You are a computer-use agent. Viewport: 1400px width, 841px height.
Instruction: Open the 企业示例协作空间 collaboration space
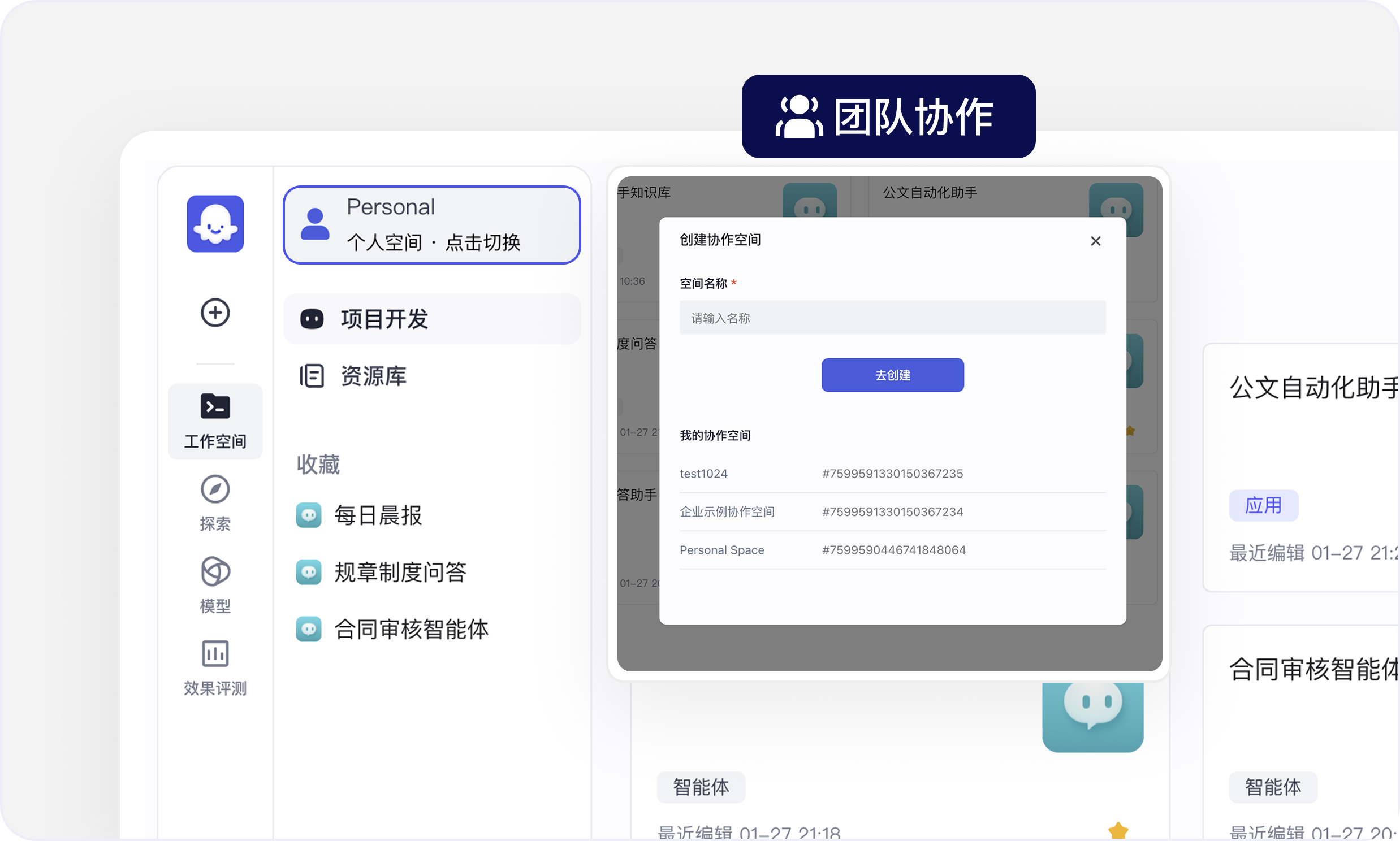click(727, 511)
